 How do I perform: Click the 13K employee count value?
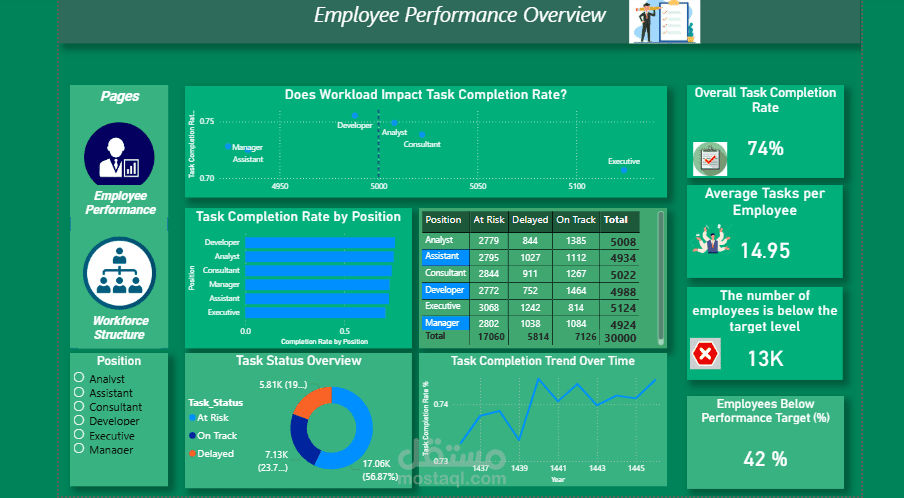[765, 359]
